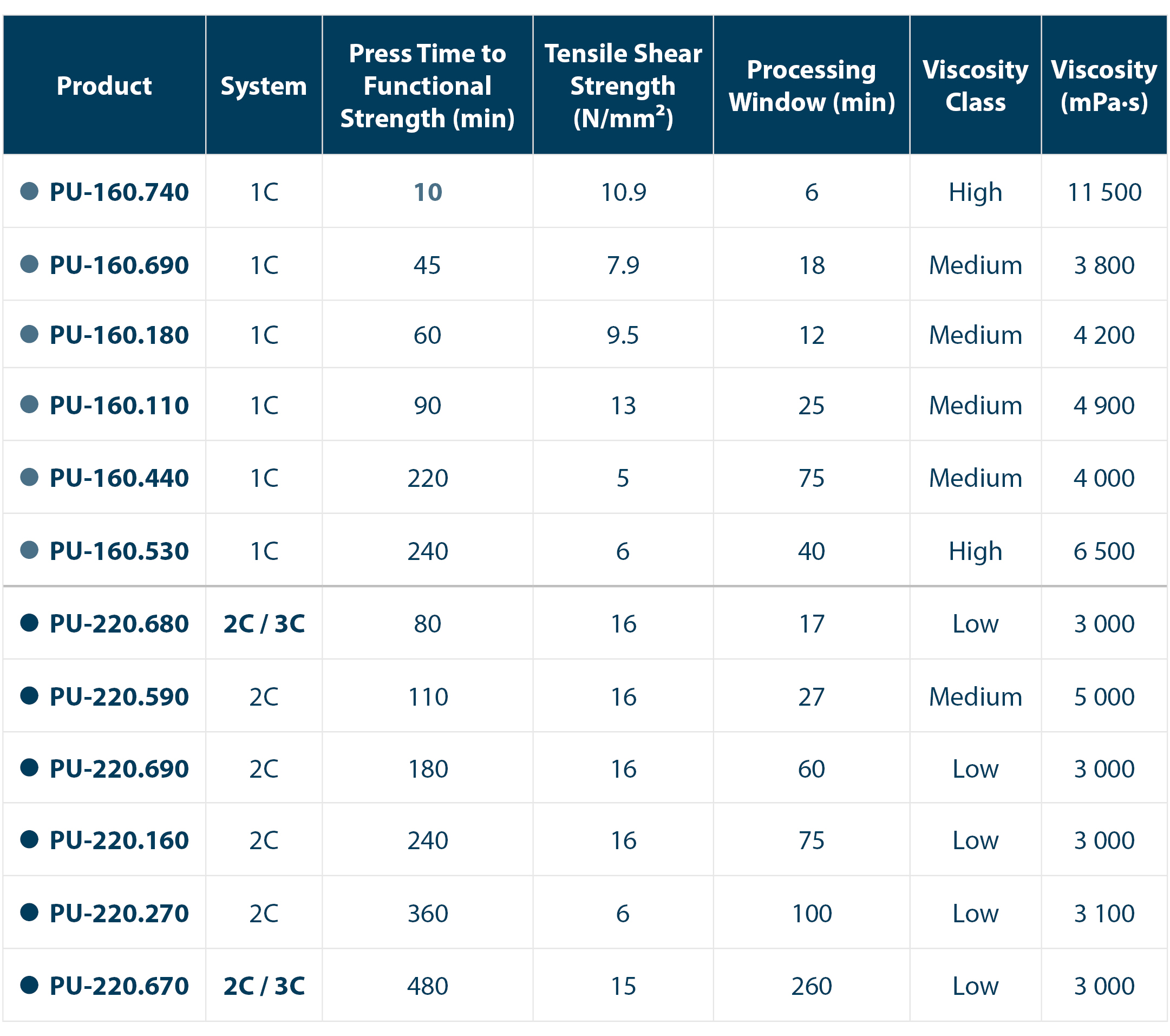Click press time value 480
Viewport: 1170px width, 1036px height.
pos(428,986)
